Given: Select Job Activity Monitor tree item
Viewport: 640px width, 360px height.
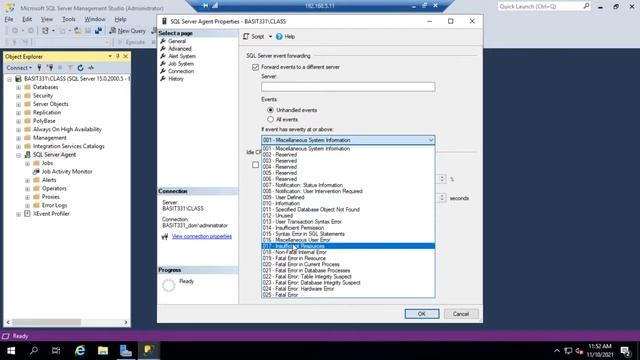Looking at the screenshot, I should tap(67, 171).
